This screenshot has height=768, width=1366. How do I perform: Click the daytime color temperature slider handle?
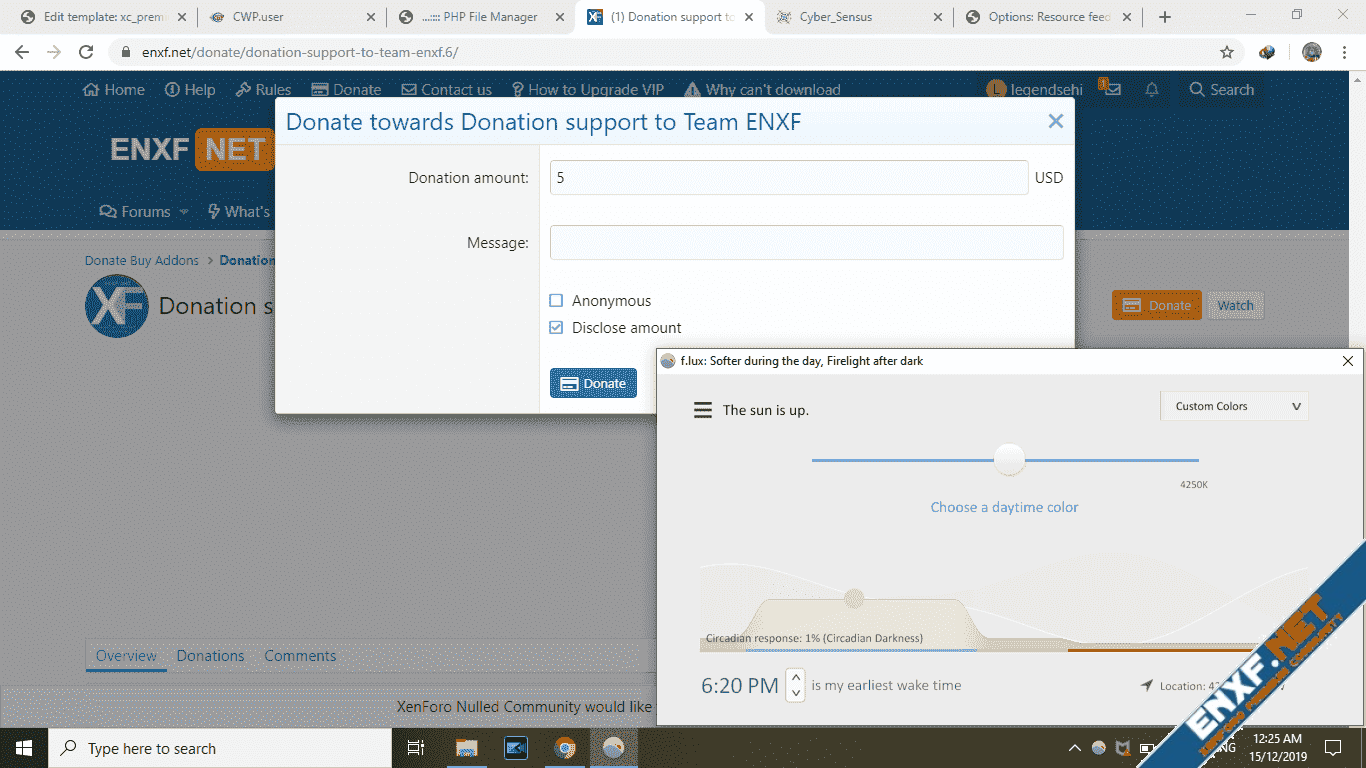(1009, 460)
